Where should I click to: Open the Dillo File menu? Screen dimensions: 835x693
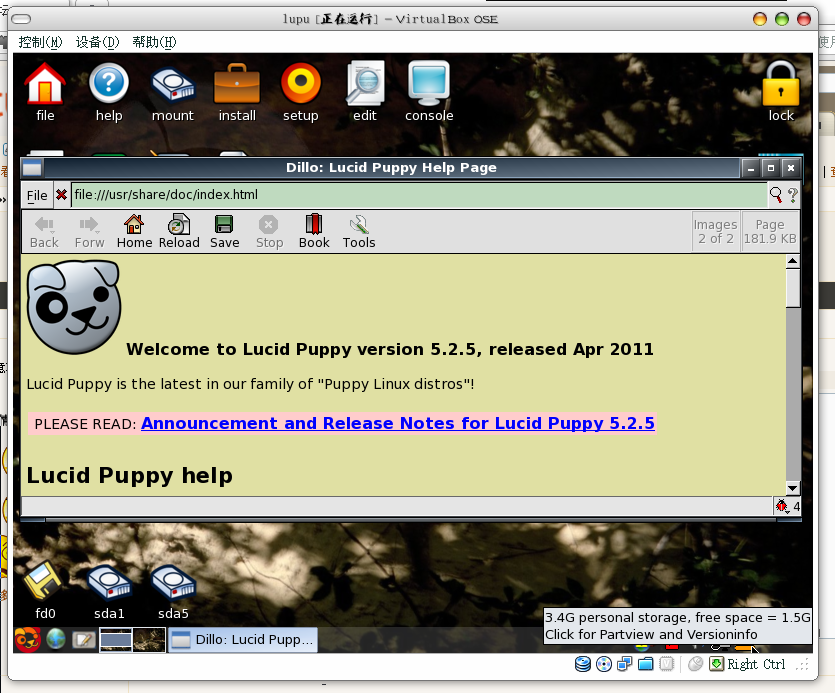coord(37,195)
